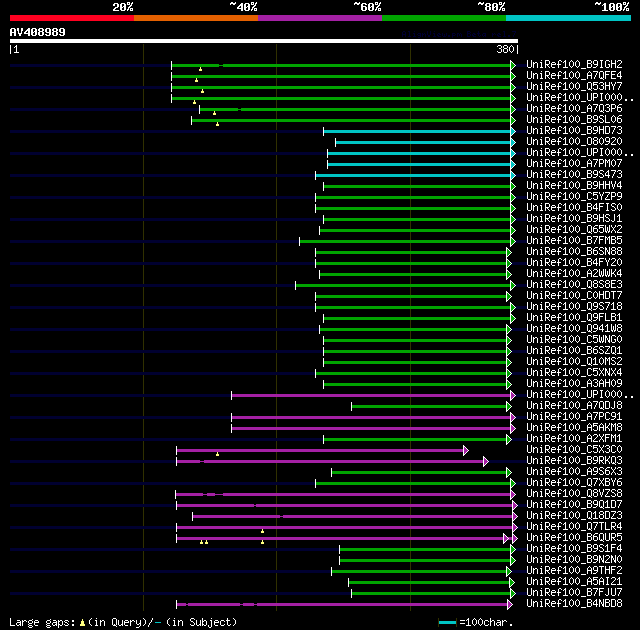Click the purple arrowhead ending C5X3C0 alignment
Image resolution: width=640 pixels, height=630 pixels.
466,450
